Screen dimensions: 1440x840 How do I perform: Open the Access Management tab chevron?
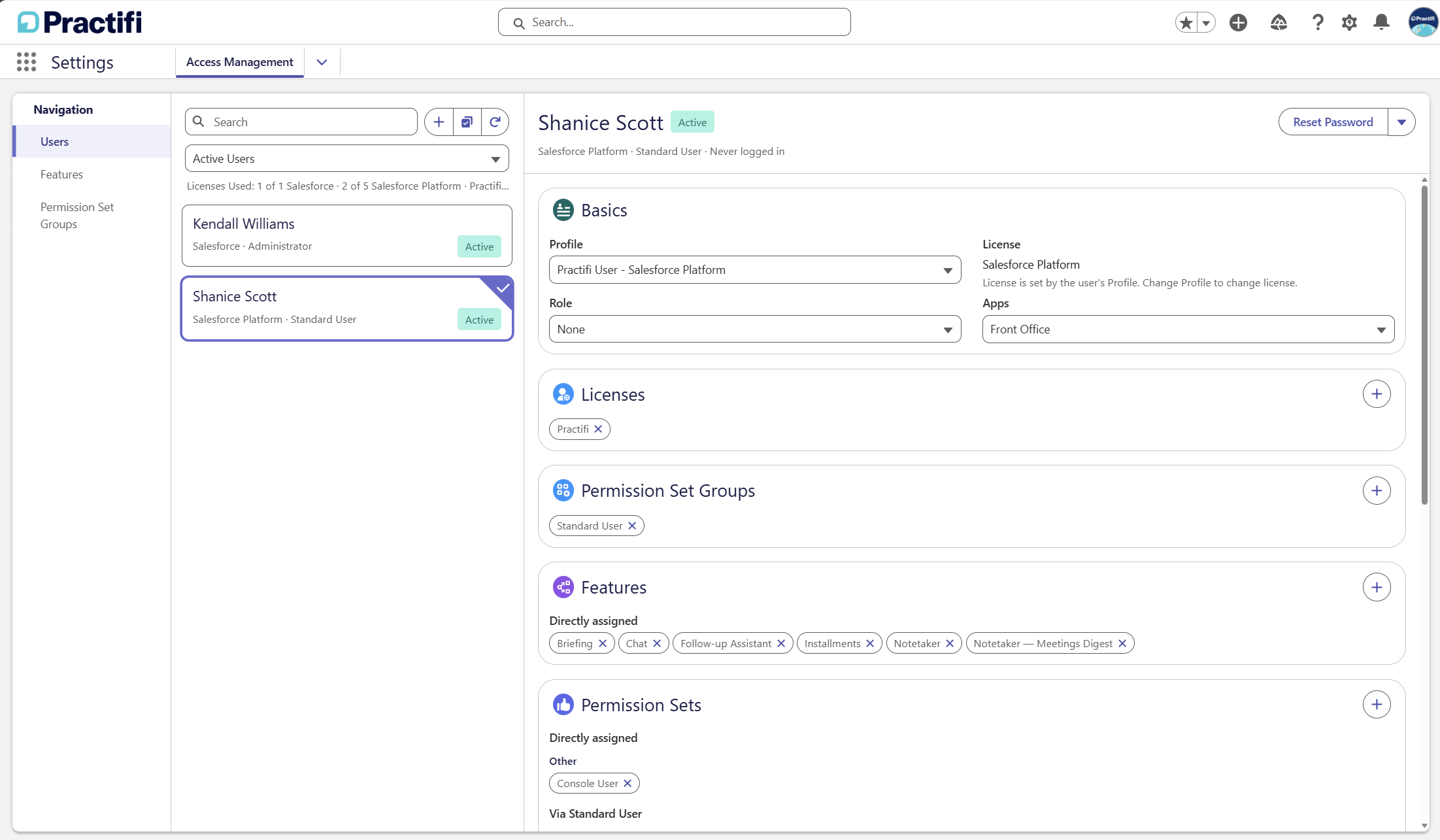pyautogui.click(x=322, y=62)
